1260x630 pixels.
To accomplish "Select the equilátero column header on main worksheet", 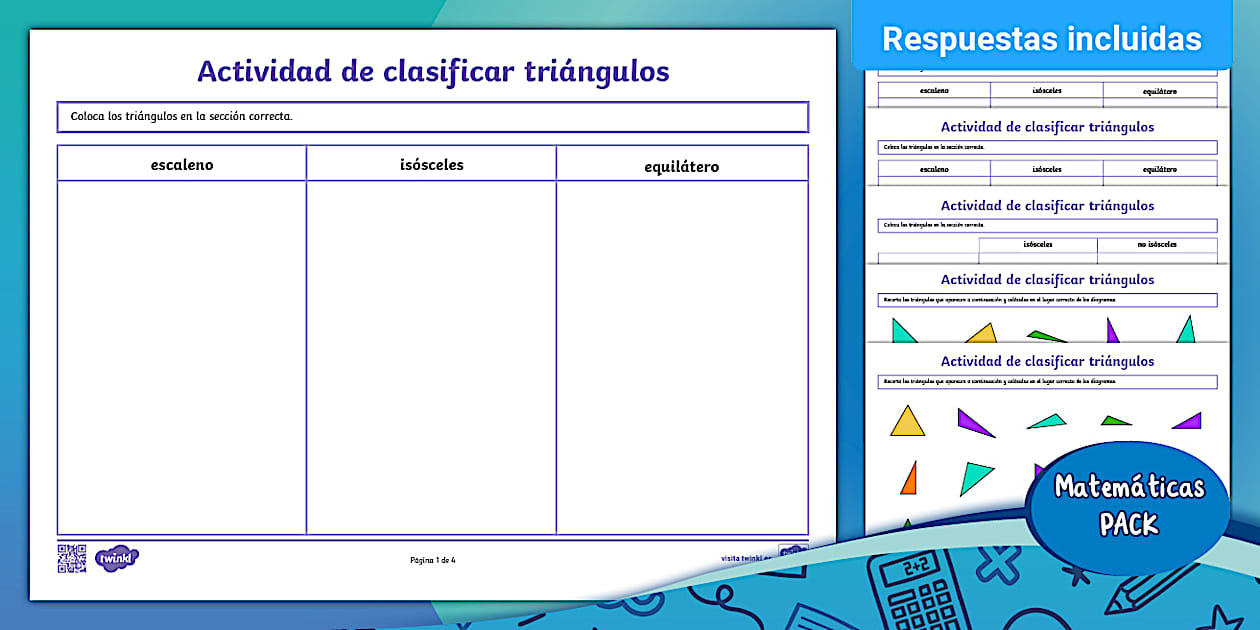I will click(x=681, y=166).
